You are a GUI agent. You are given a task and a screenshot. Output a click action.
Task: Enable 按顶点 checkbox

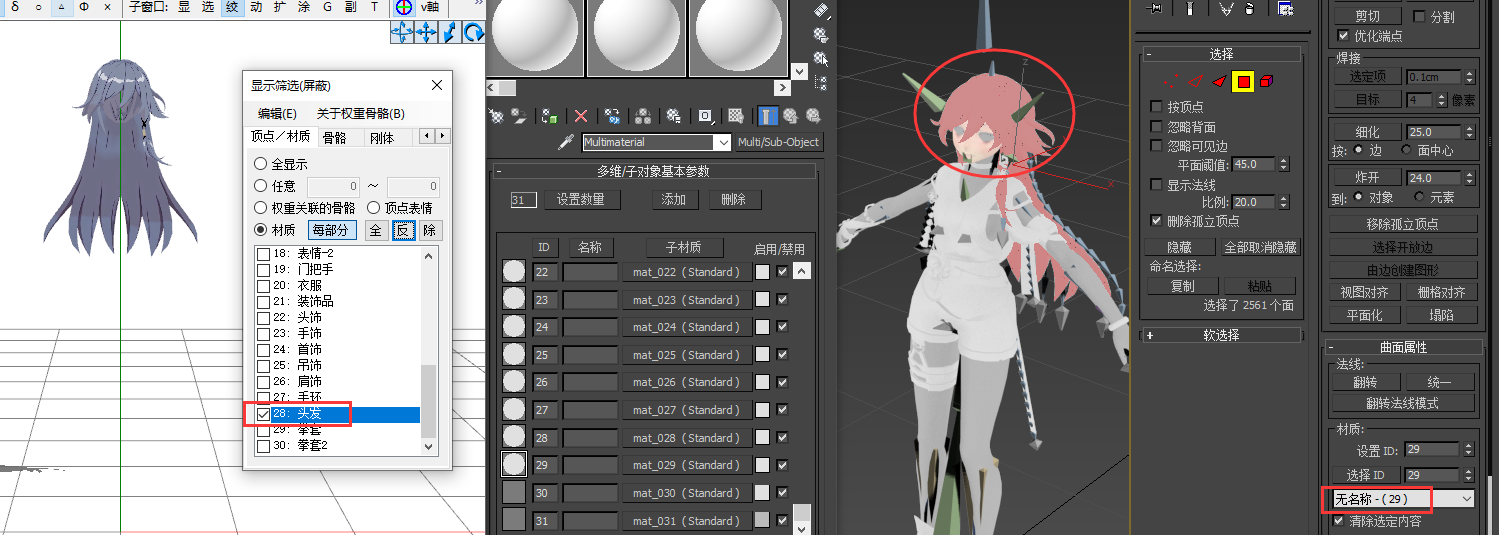[x=1157, y=107]
